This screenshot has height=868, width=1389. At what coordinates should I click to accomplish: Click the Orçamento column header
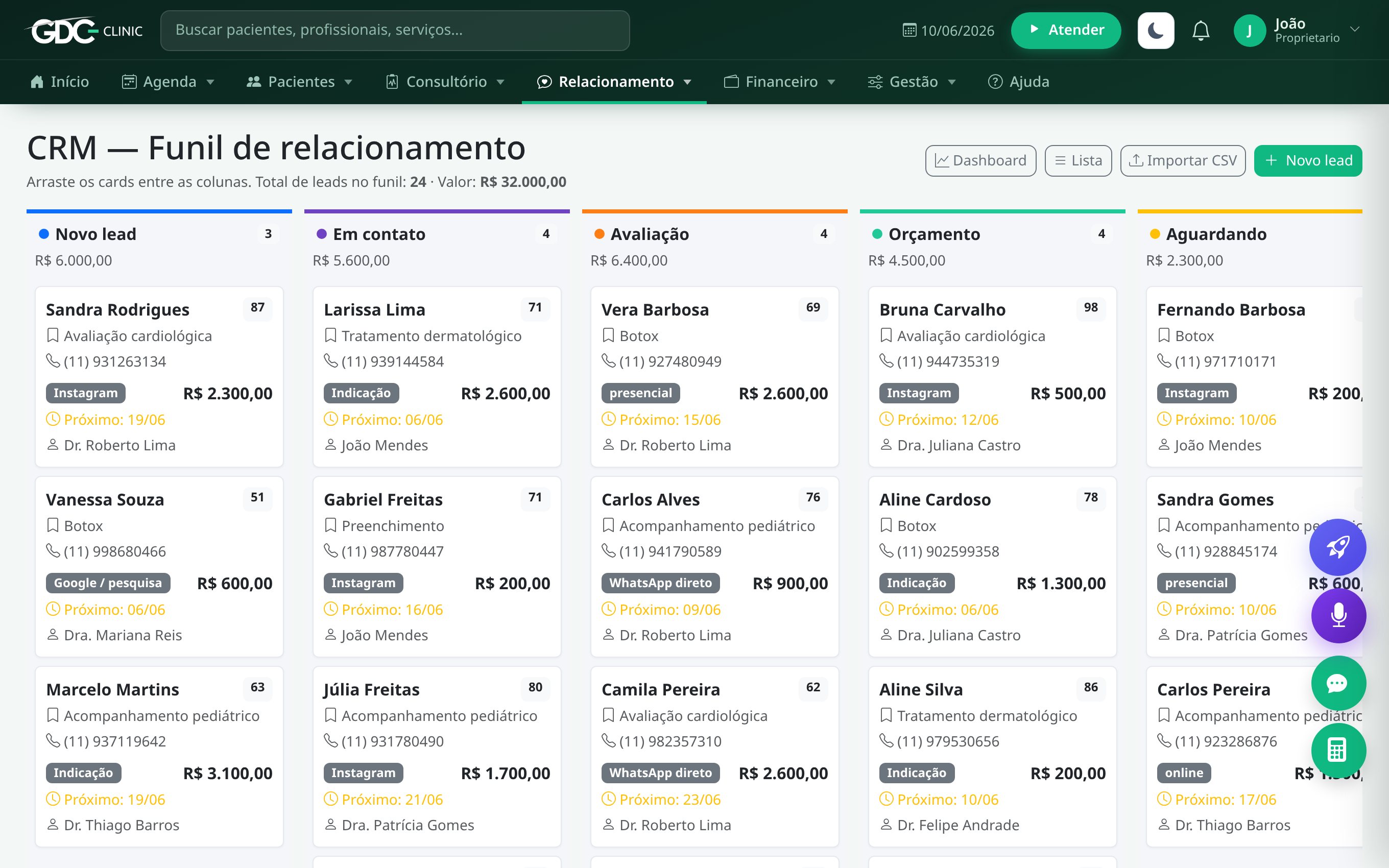click(934, 234)
